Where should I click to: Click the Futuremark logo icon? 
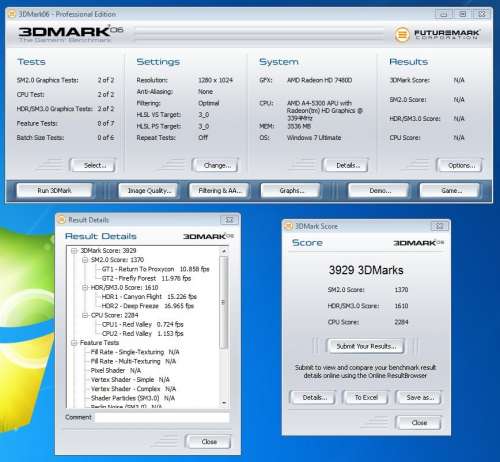[x=402, y=34]
